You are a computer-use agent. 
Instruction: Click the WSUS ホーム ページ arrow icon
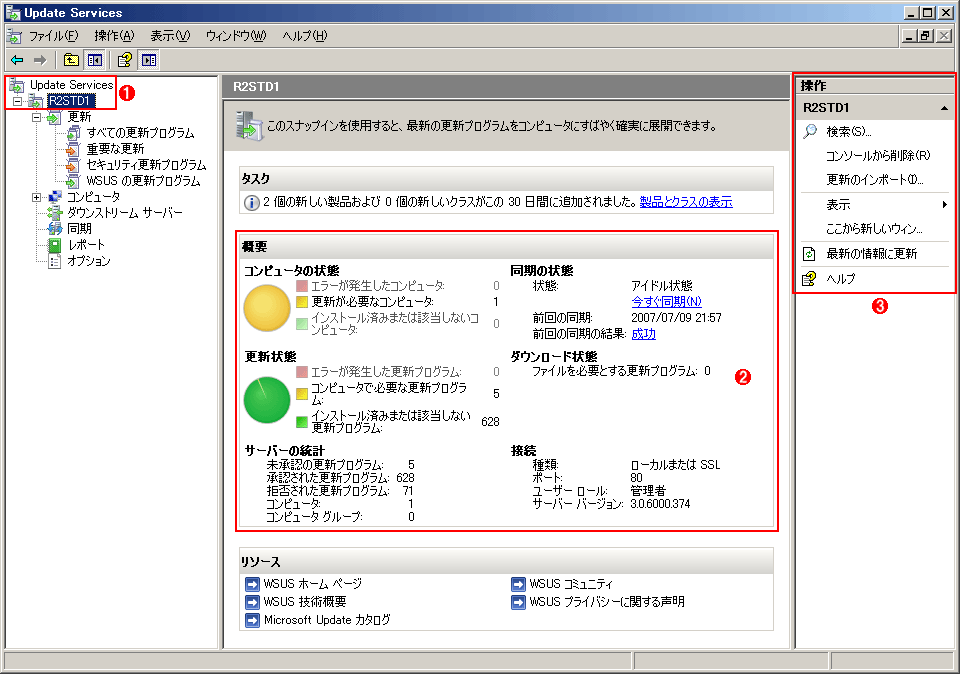pyautogui.click(x=253, y=583)
